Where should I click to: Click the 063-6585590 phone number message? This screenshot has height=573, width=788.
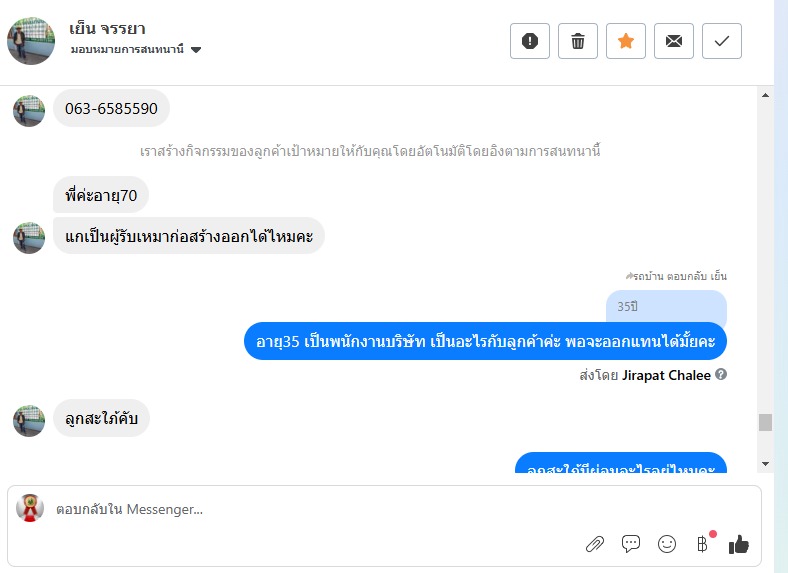click(111, 109)
